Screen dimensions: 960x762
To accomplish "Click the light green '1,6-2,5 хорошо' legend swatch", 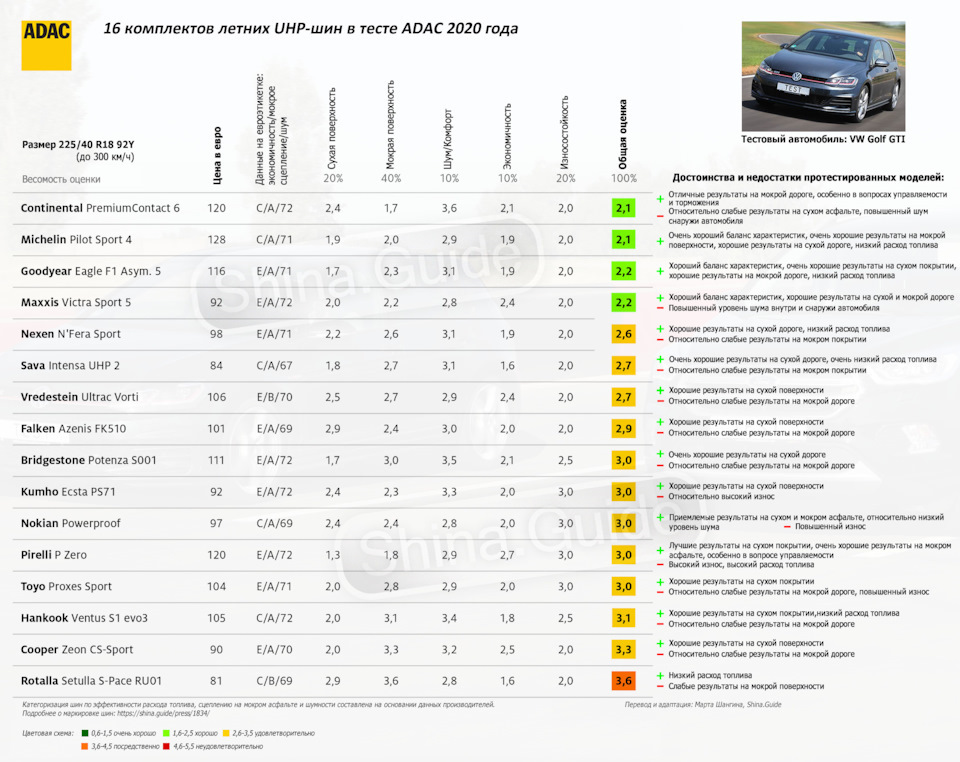I will coord(165,733).
